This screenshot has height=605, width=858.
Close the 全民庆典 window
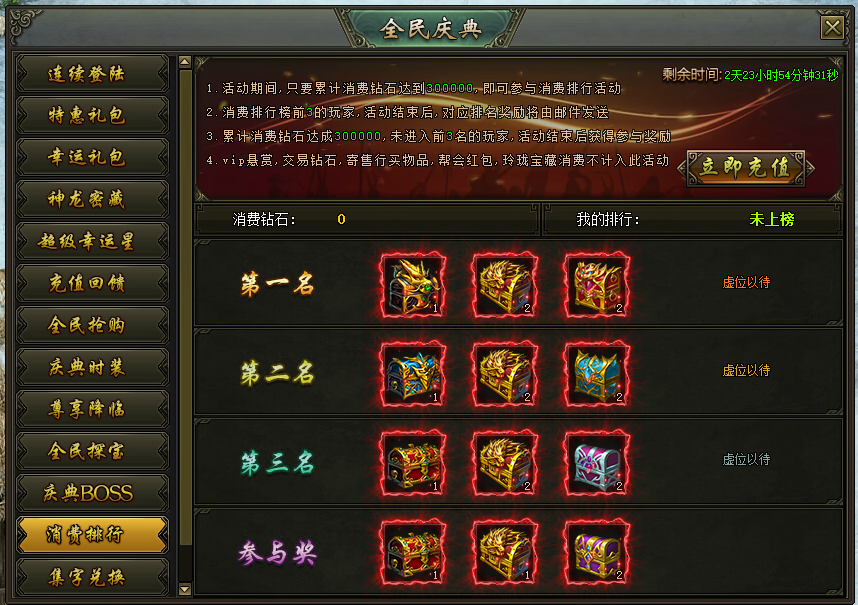pyautogui.click(x=832, y=27)
